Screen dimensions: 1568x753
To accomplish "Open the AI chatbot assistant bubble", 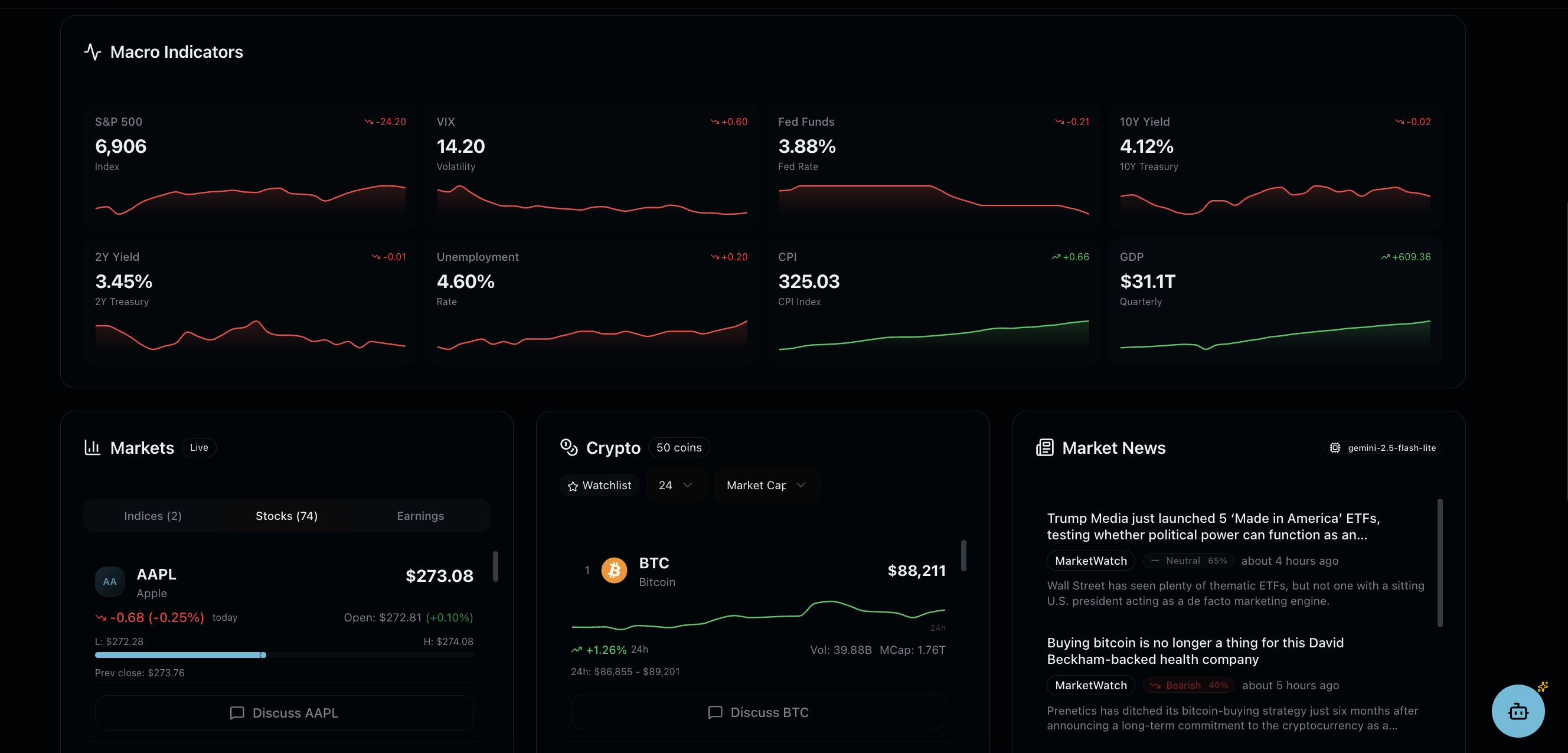I will tap(1517, 711).
